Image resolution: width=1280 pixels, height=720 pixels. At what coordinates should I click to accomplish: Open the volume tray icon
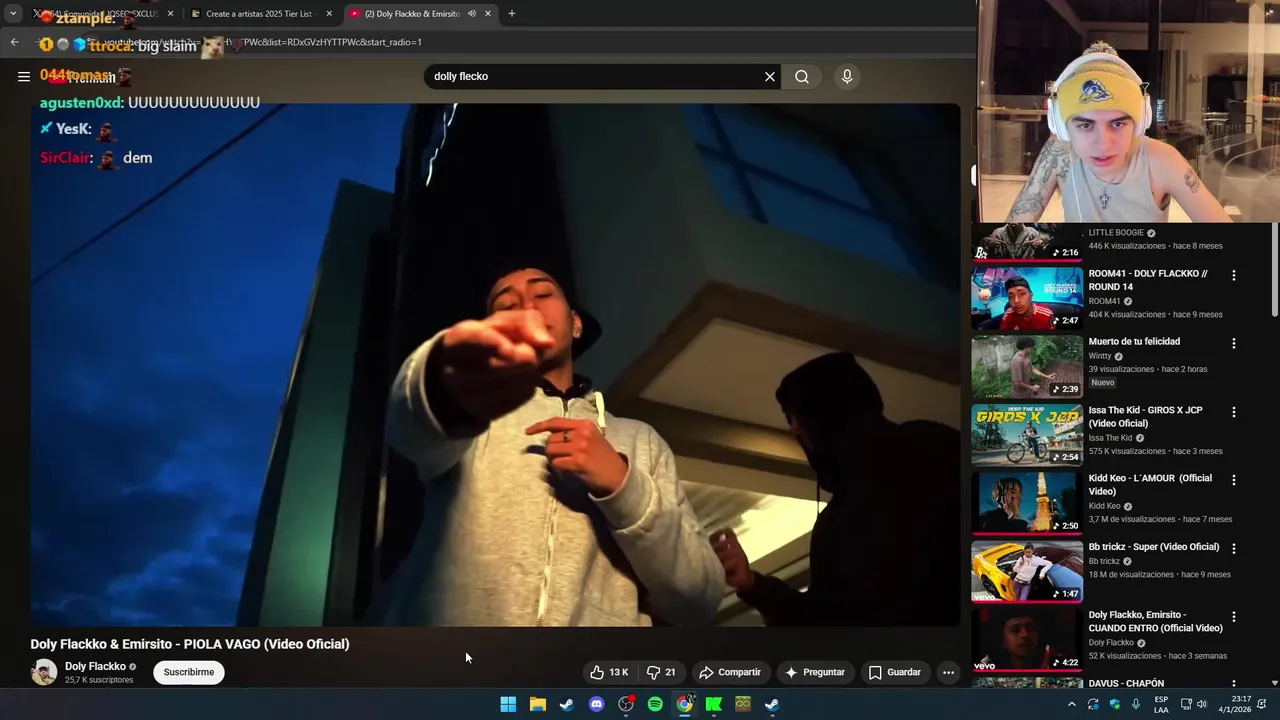[1202, 704]
